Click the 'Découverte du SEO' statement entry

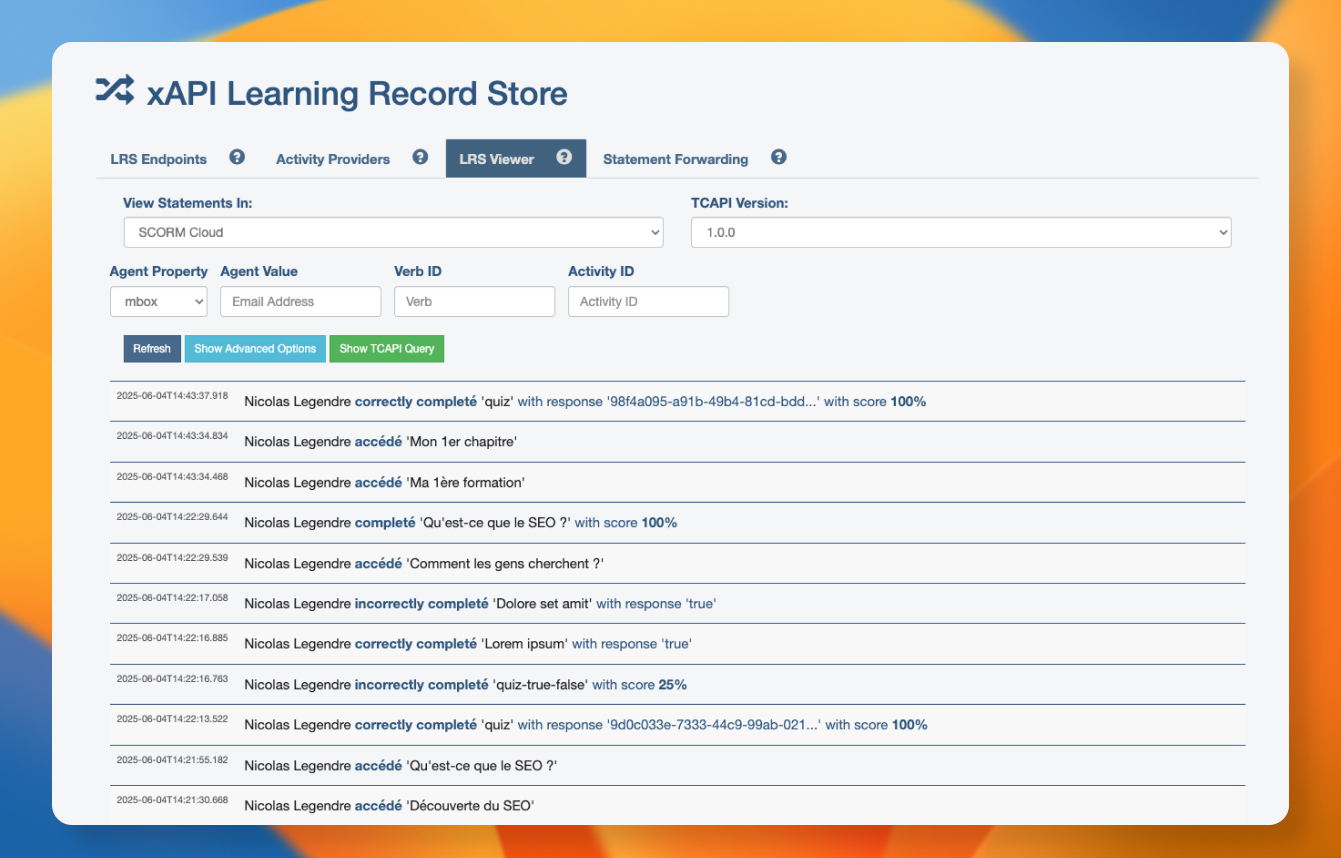click(469, 806)
